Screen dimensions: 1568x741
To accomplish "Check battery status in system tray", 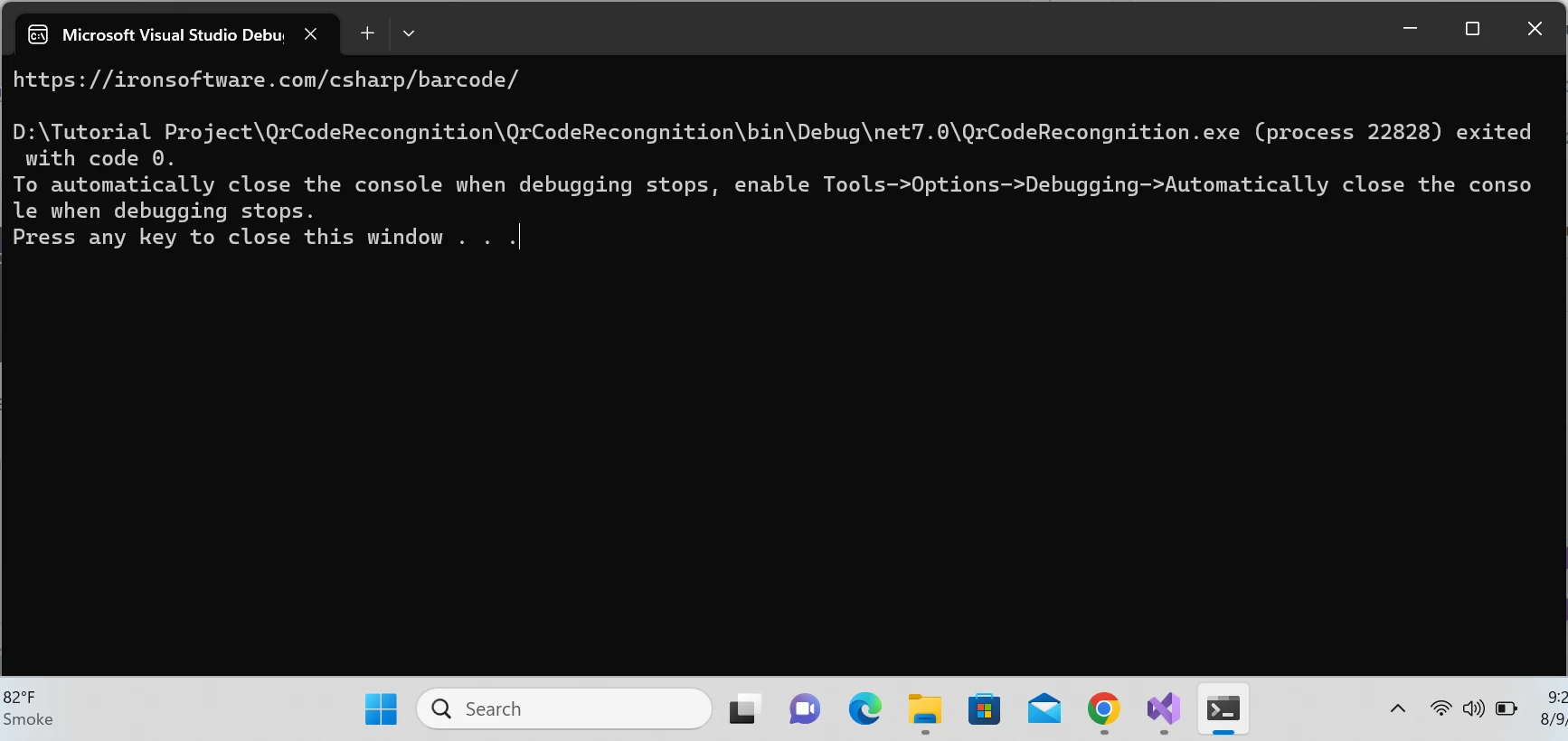I will pyautogui.click(x=1507, y=708).
